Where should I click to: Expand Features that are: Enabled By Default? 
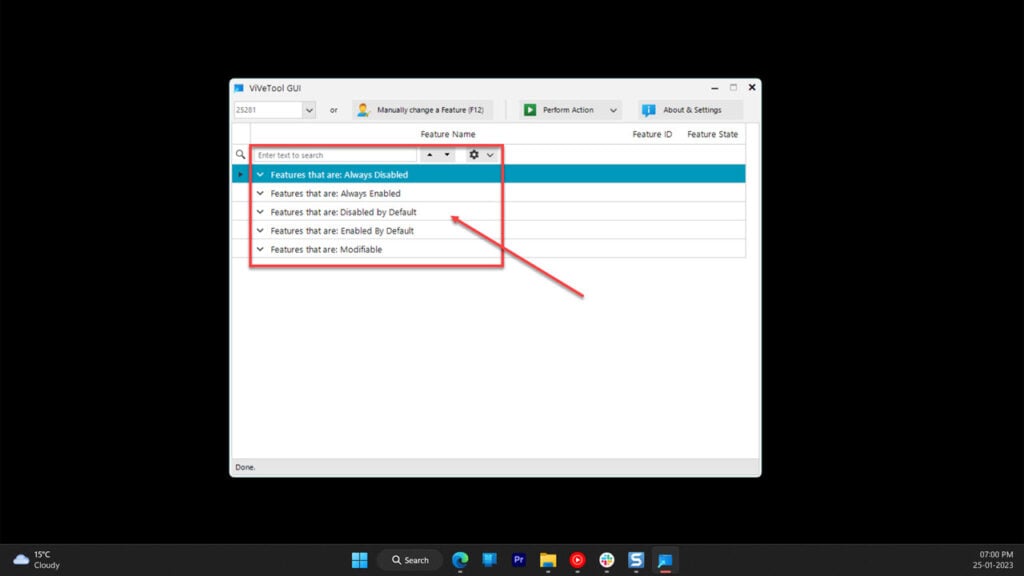[260, 231]
